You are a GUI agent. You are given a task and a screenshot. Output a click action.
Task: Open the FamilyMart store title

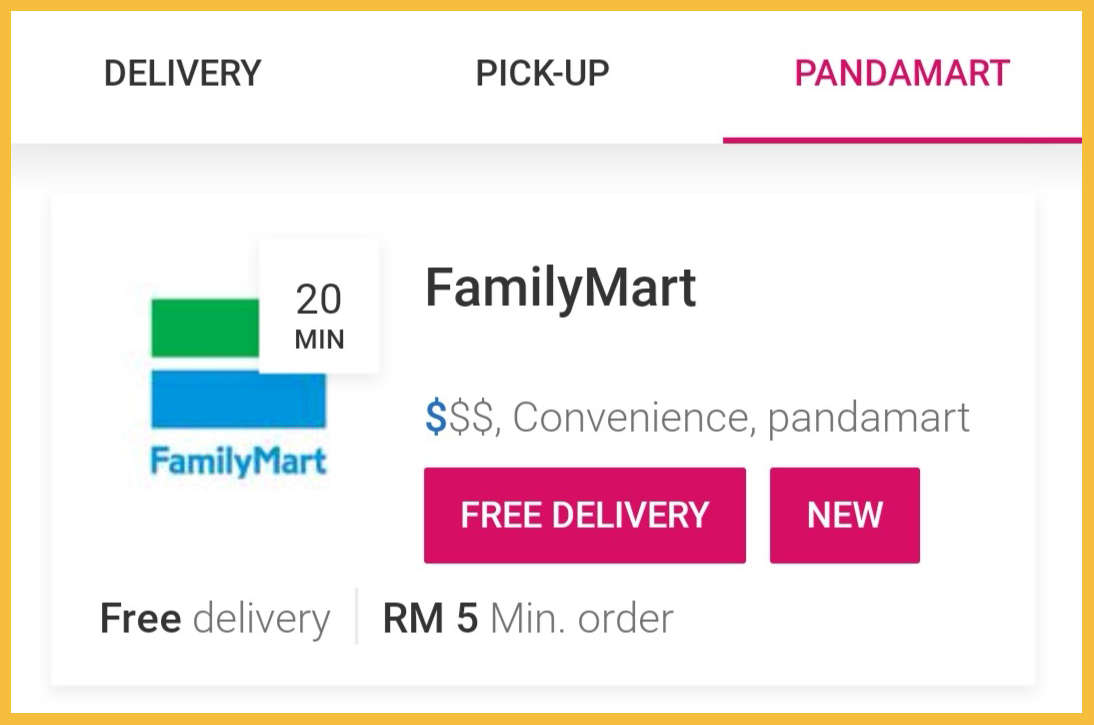click(x=560, y=288)
